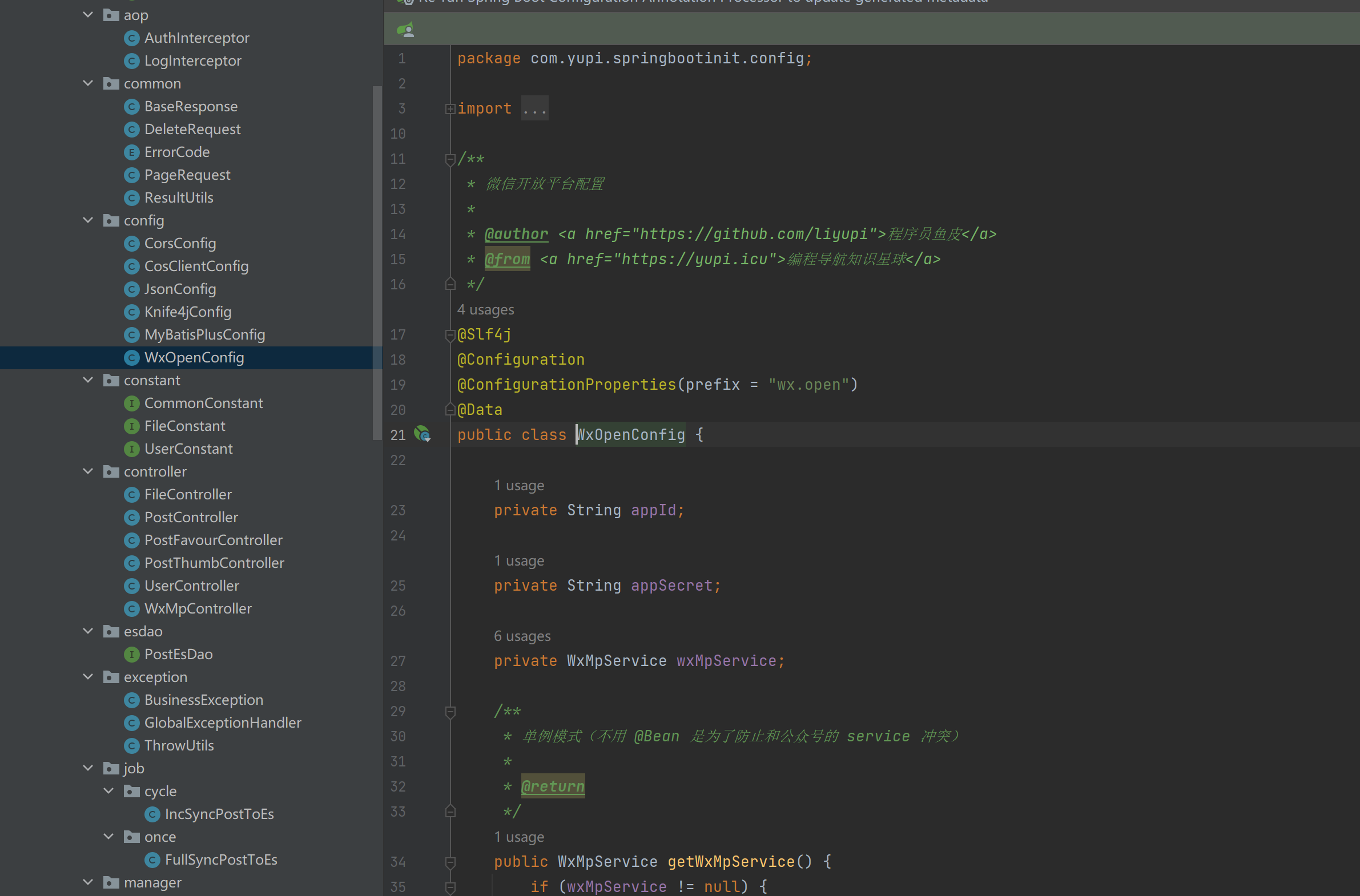The height and width of the screenshot is (896, 1360).
Task: Collapse the config folder
Action: click(88, 220)
